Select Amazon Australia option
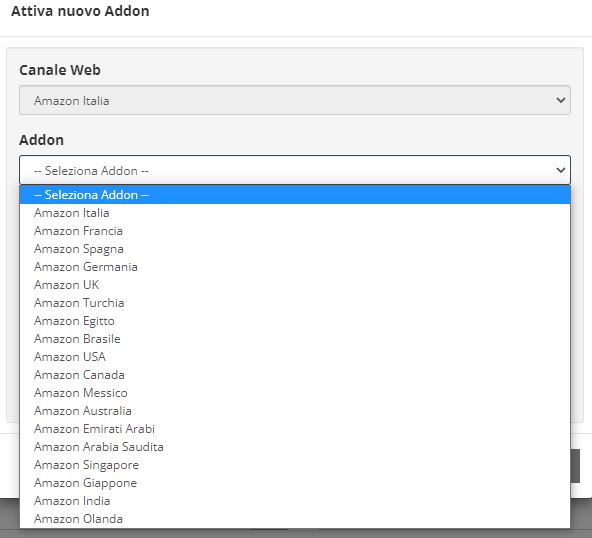The image size is (592, 538). click(x=294, y=411)
